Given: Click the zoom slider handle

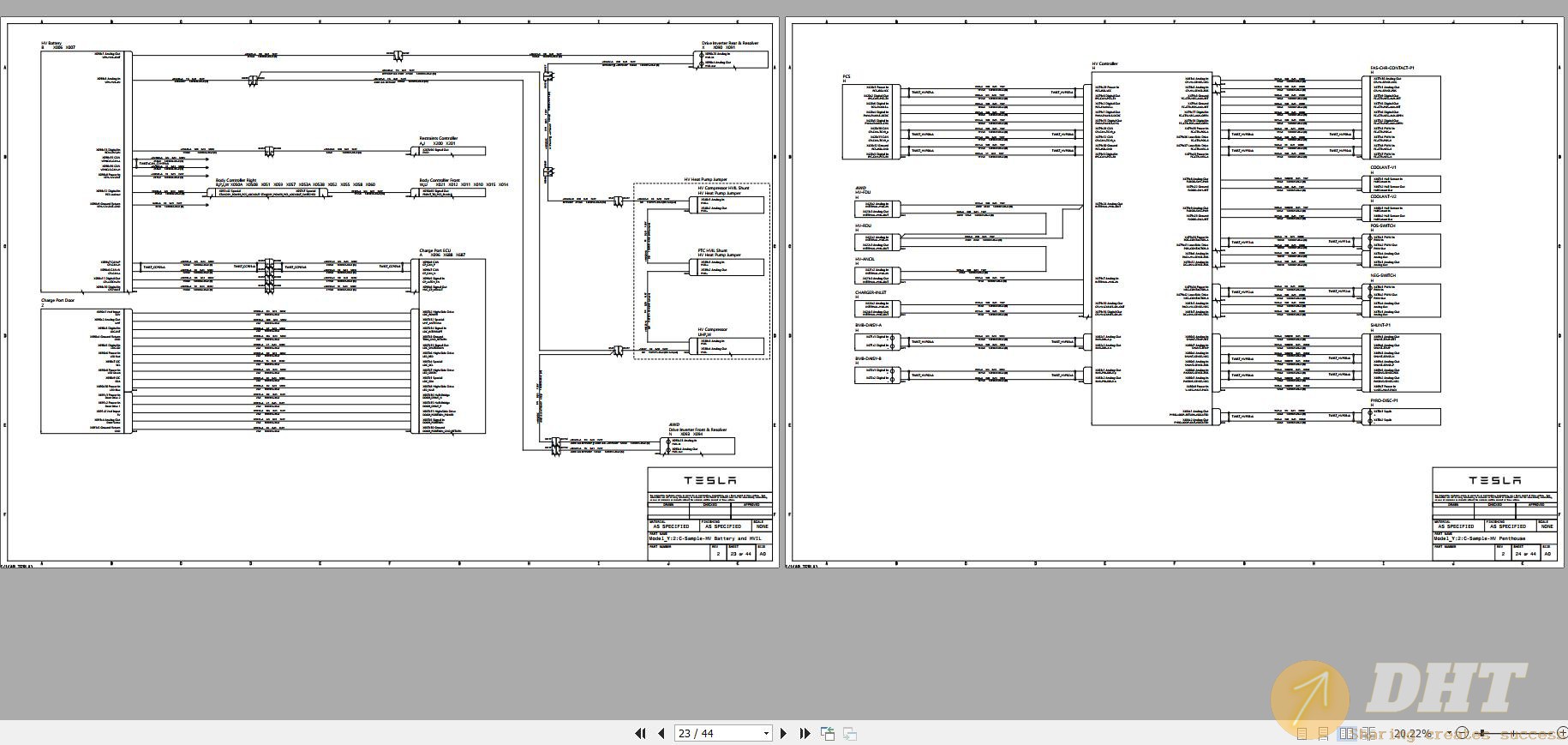Looking at the screenshot, I should (1482, 733).
